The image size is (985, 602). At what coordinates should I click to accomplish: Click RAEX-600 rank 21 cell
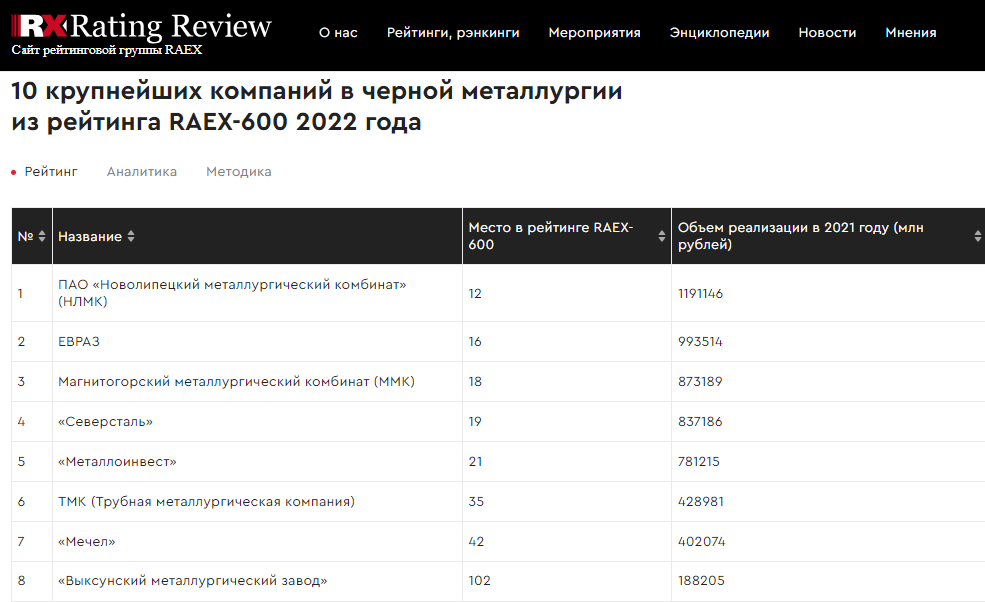pyautogui.click(x=567, y=461)
